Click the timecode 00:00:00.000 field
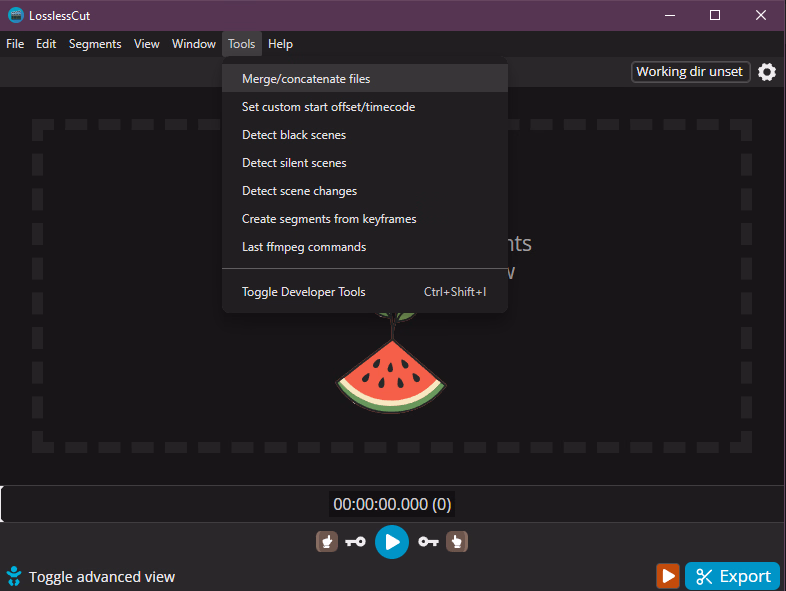Image resolution: width=786 pixels, height=591 pixels. 392,505
